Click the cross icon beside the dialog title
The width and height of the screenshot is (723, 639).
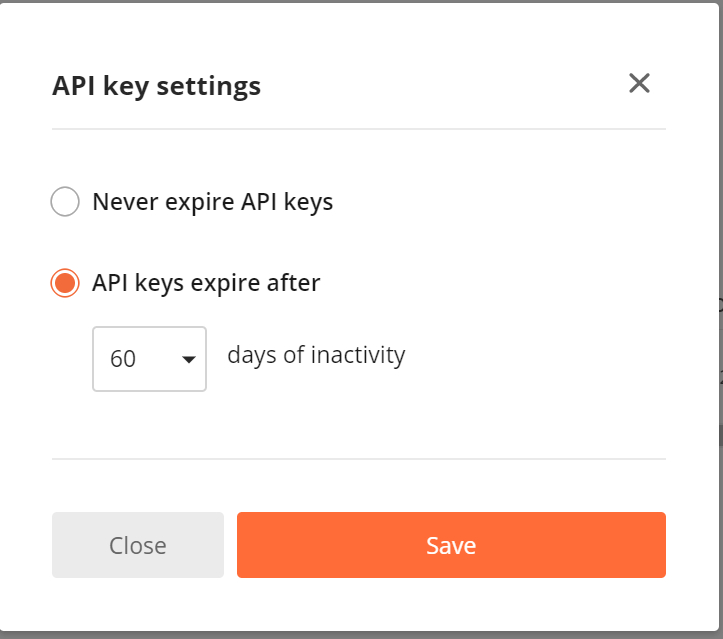tap(639, 83)
